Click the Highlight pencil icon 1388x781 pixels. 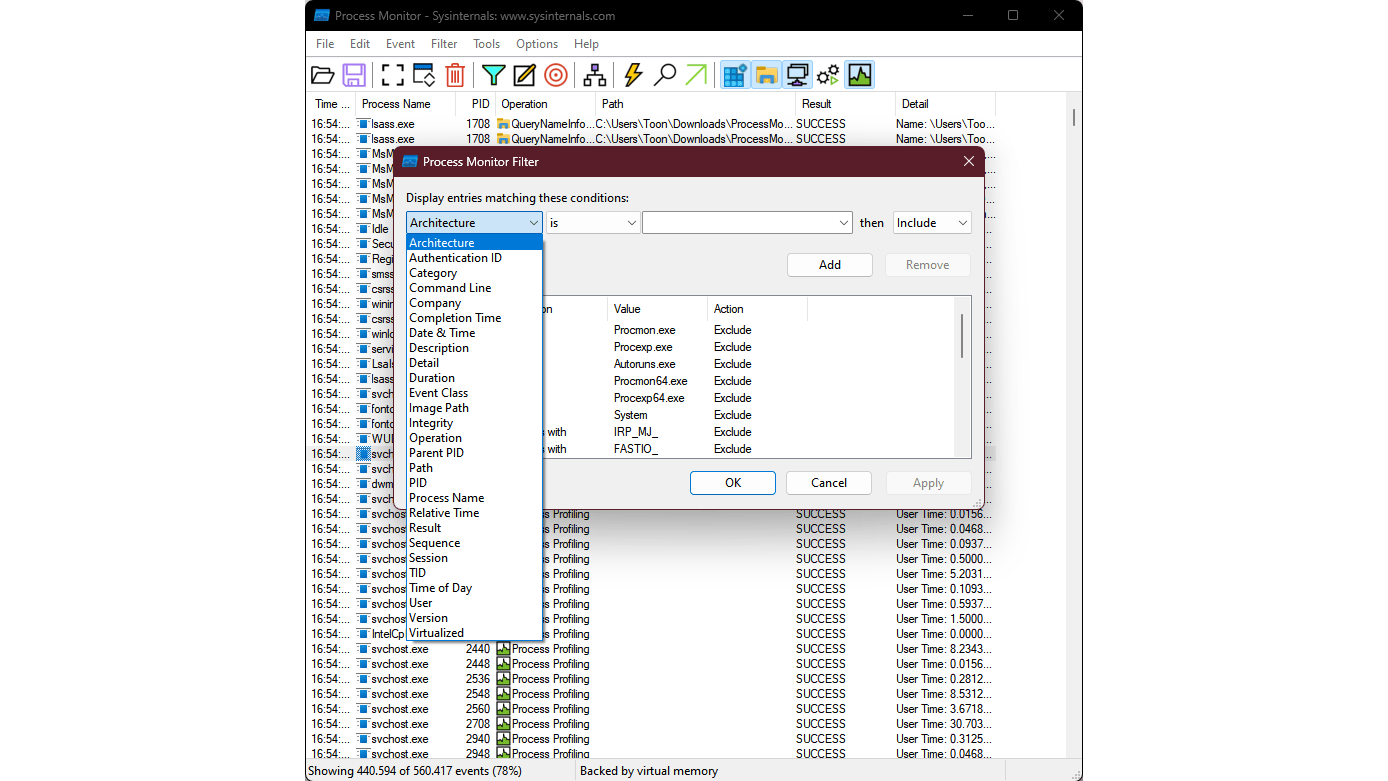[x=524, y=75]
